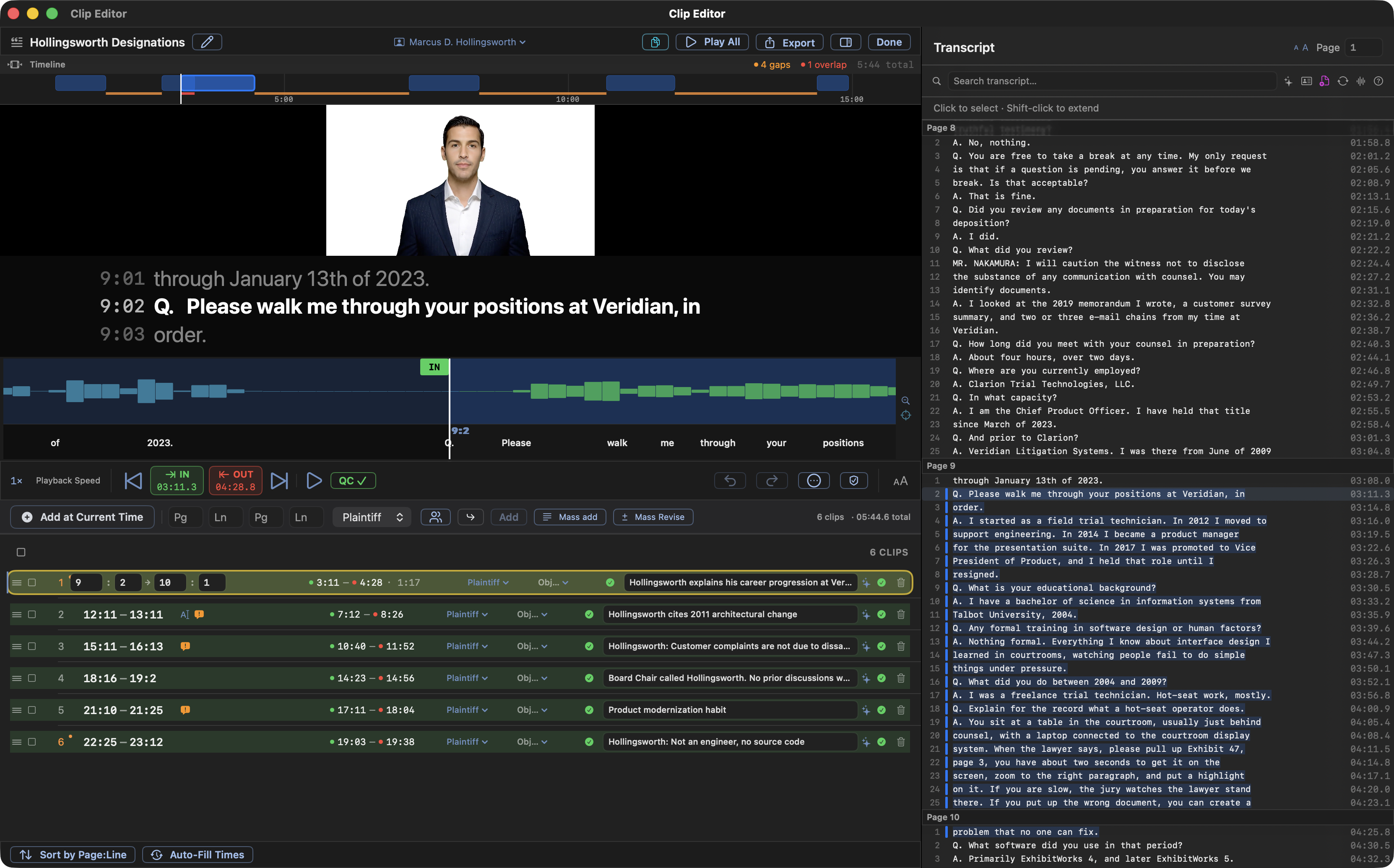1394x868 pixels.
Task: Open clip 6's Plaintiff dropdown
Action: [467, 742]
